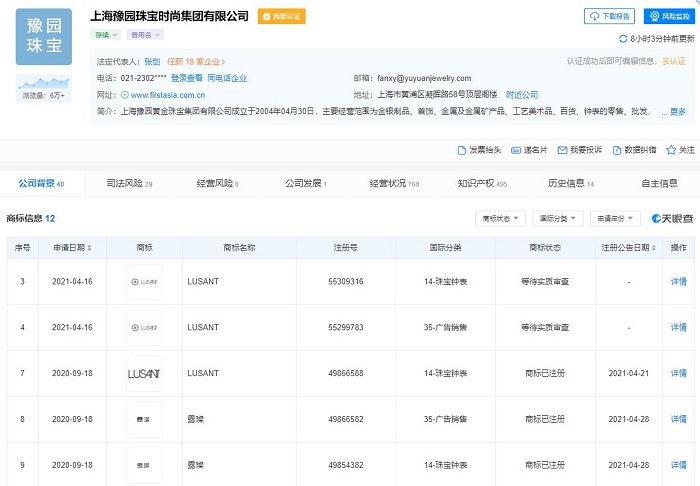The width and height of the screenshot is (700, 486).
Task: Click 商标已注册 status in row 7
Action: (x=545, y=374)
